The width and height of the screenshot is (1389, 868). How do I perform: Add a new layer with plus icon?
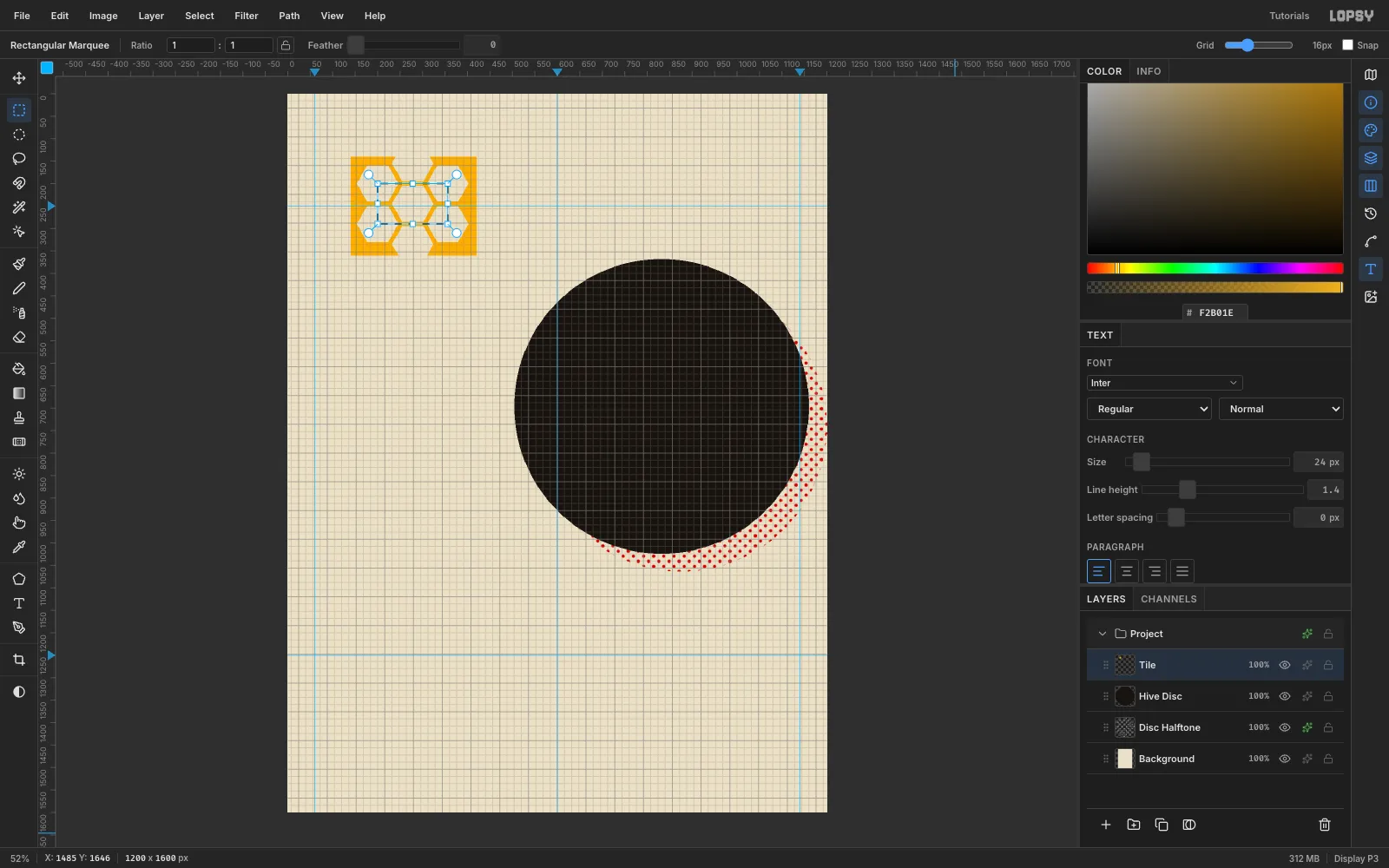click(x=1106, y=825)
